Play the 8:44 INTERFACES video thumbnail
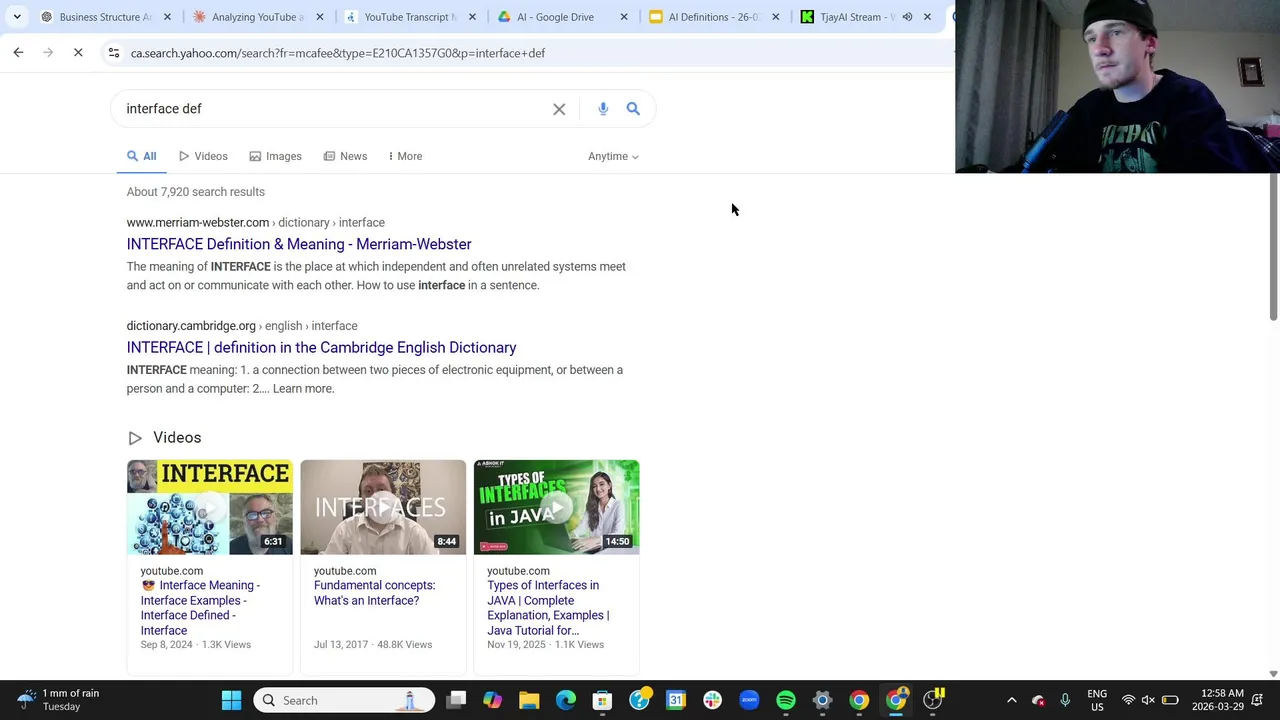 (x=383, y=507)
